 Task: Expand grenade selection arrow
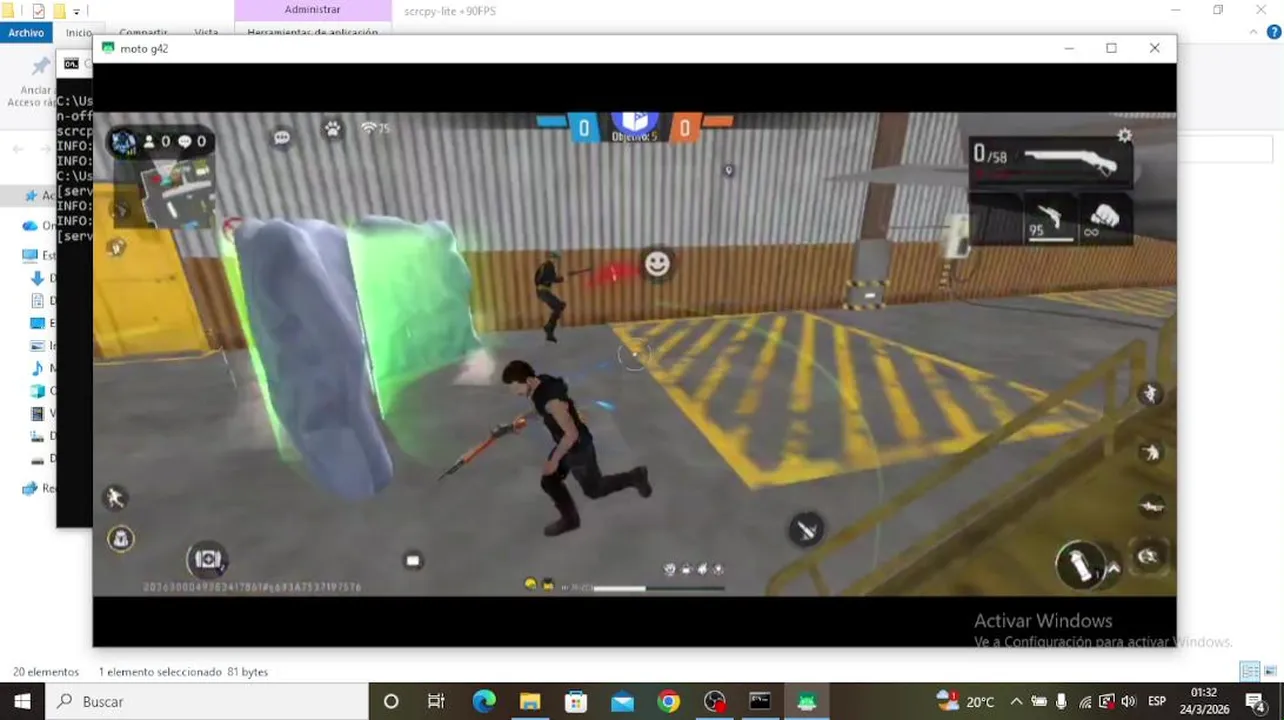pos(1112,569)
